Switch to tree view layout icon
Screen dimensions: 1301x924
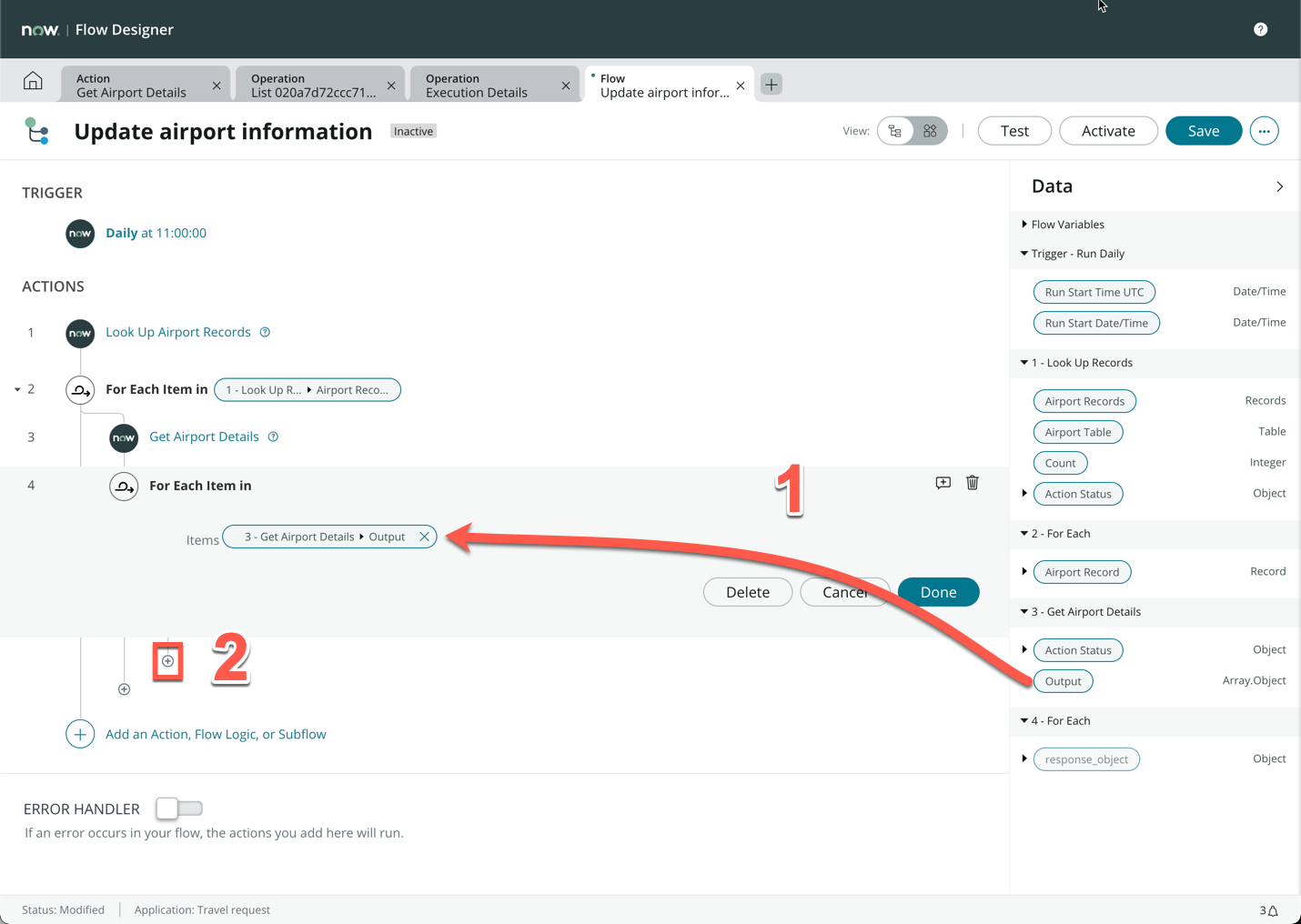click(x=895, y=131)
